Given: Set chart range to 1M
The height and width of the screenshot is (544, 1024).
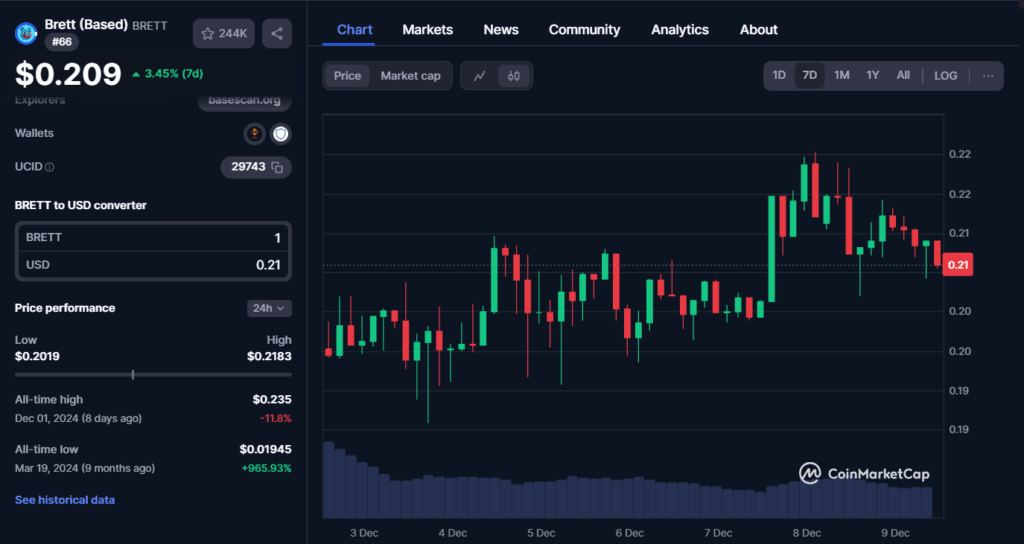Looking at the screenshot, I should (842, 75).
